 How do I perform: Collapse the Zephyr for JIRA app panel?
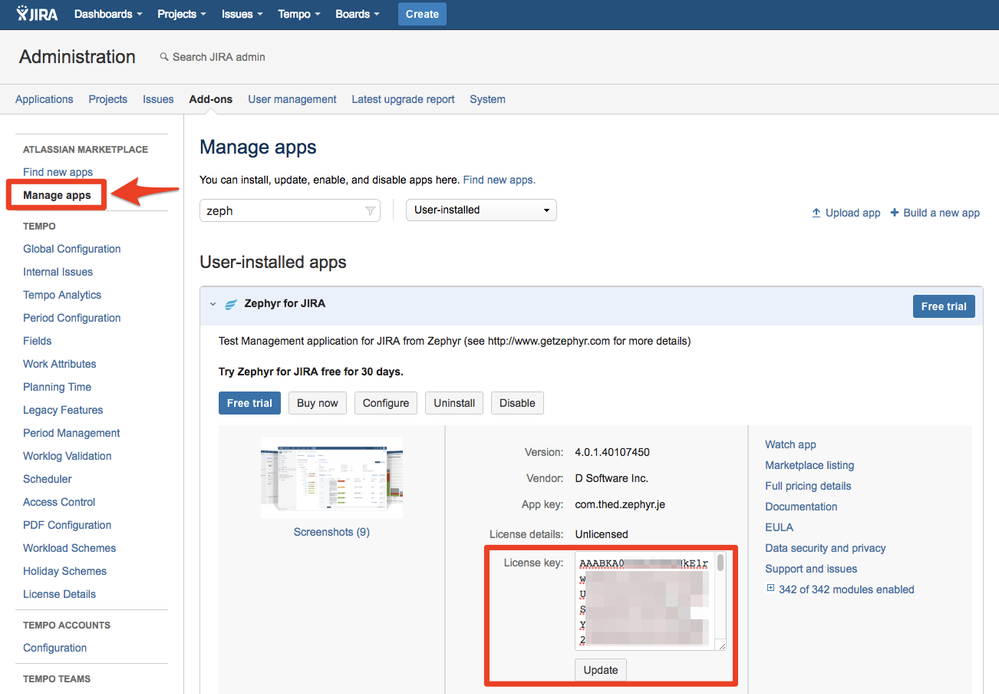point(213,304)
